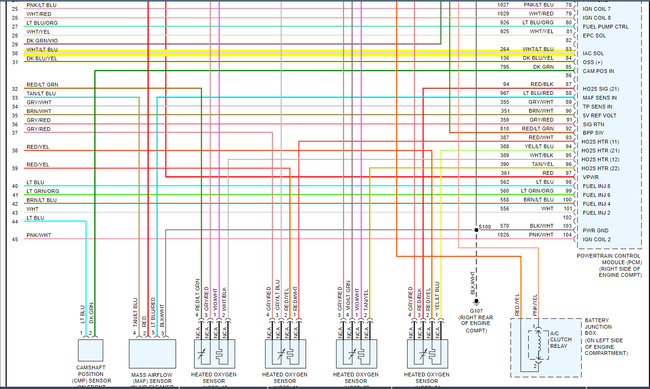
Task: Click the TP SENS IN label
Action: point(597,107)
